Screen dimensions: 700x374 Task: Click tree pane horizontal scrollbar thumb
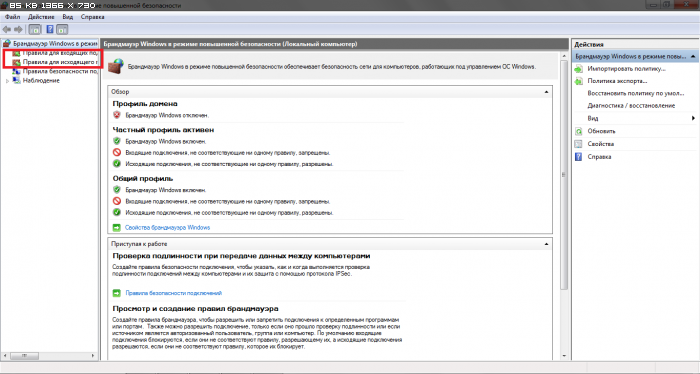(x=25, y=356)
